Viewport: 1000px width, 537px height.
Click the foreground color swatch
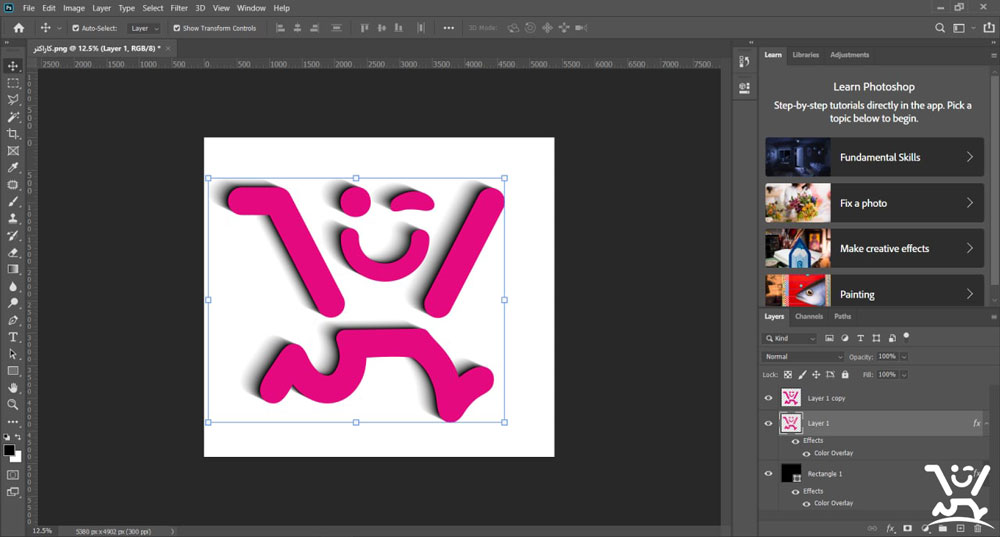pyautogui.click(x=9, y=450)
